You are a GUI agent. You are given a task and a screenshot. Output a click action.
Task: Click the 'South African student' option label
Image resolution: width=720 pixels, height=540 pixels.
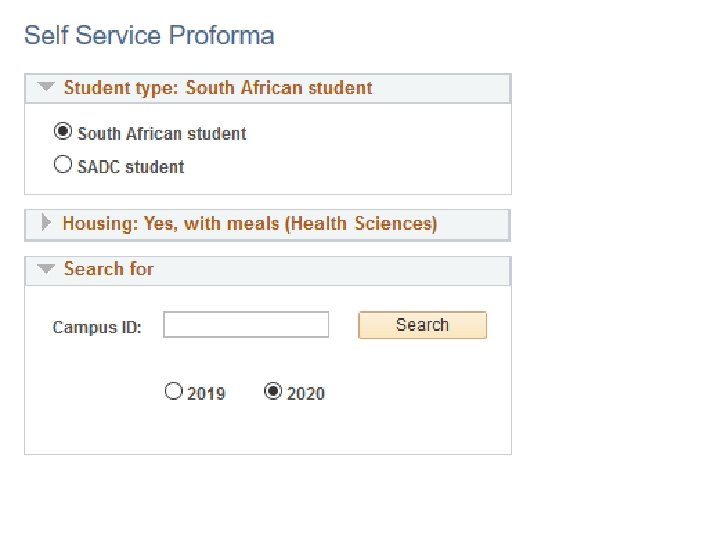point(162,134)
